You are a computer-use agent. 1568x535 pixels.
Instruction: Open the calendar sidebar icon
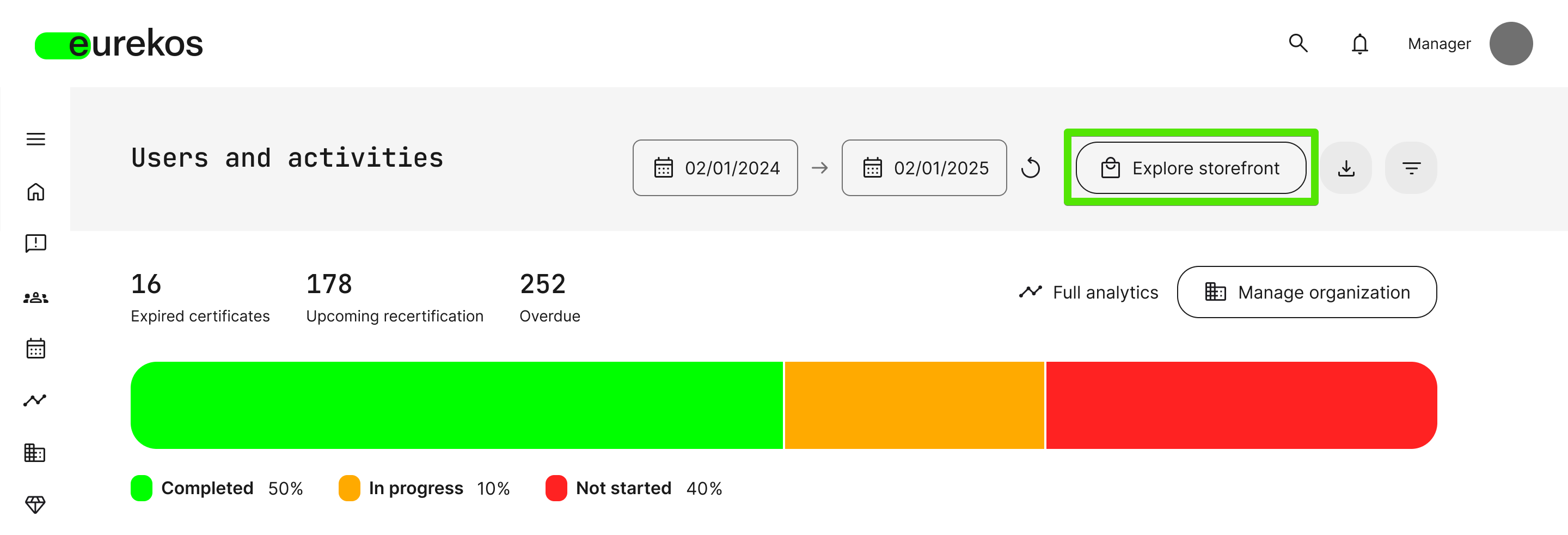[36, 349]
